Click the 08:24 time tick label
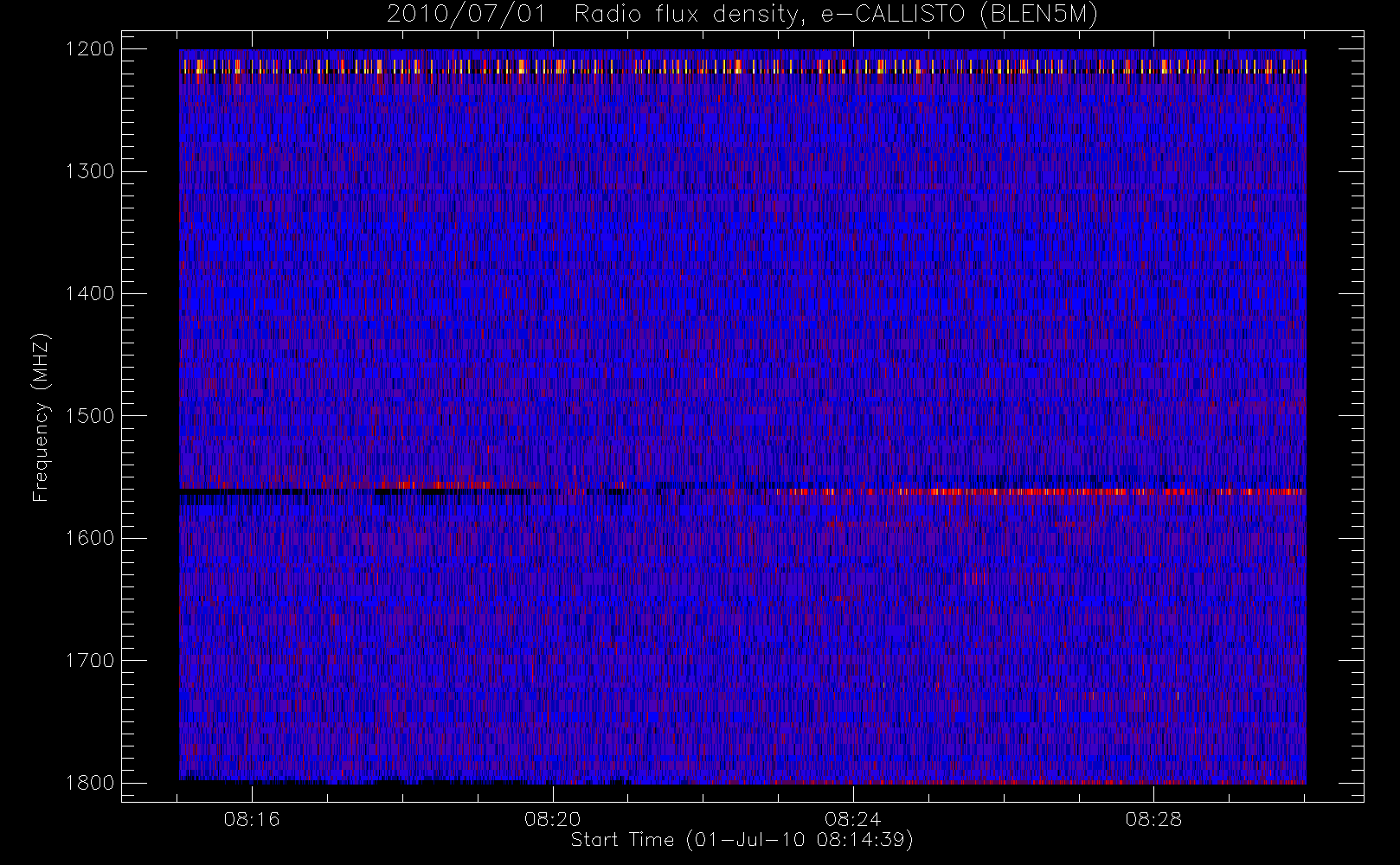 click(x=853, y=819)
